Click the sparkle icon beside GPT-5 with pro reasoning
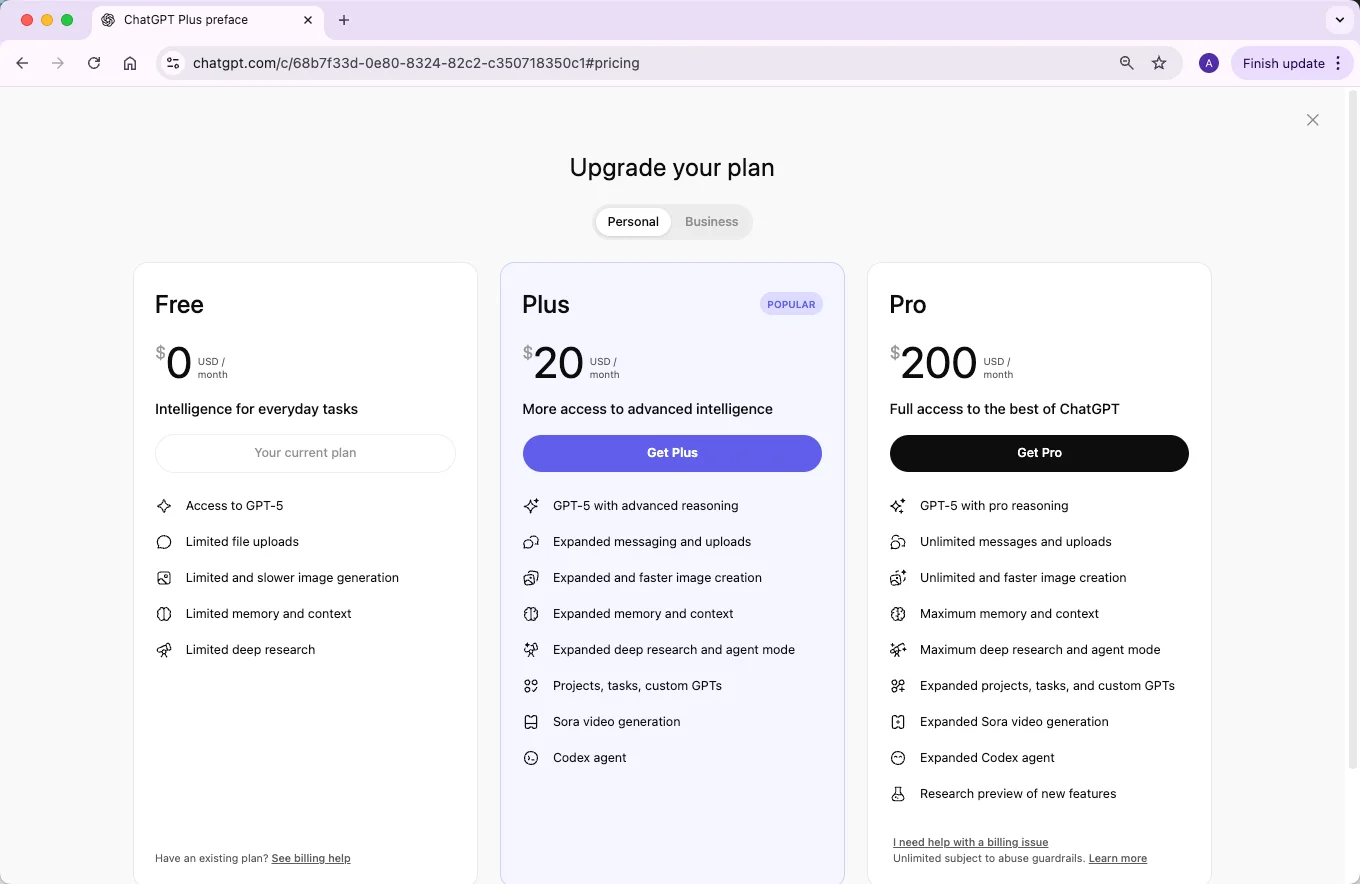Image resolution: width=1360 pixels, height=884 pixels. (x=898, y=506)
